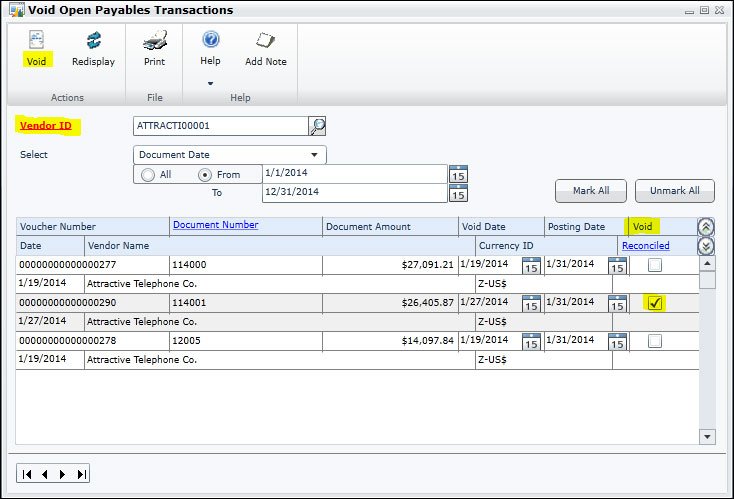Open Void Date calendar for voucher 277
734x499 pixels.
tap(531, 265)
